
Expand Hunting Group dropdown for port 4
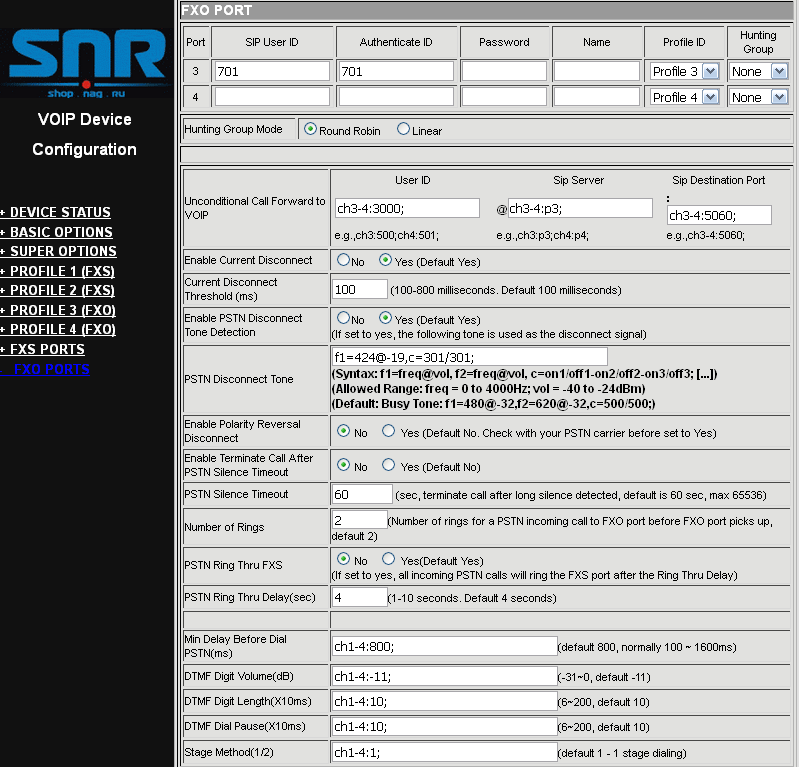(x=759, y=98)
